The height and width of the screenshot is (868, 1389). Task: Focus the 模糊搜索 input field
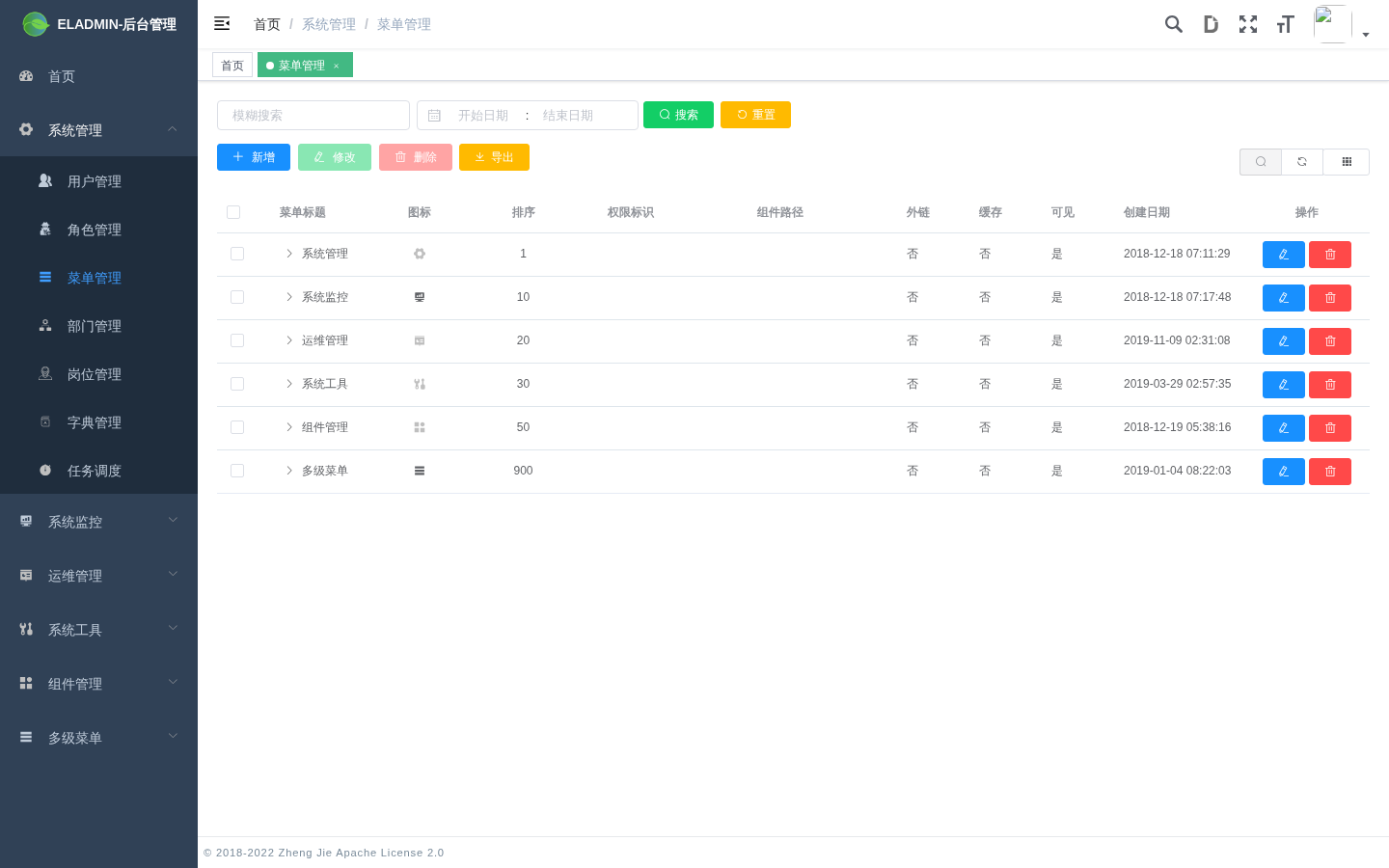[x=313, y=115]
